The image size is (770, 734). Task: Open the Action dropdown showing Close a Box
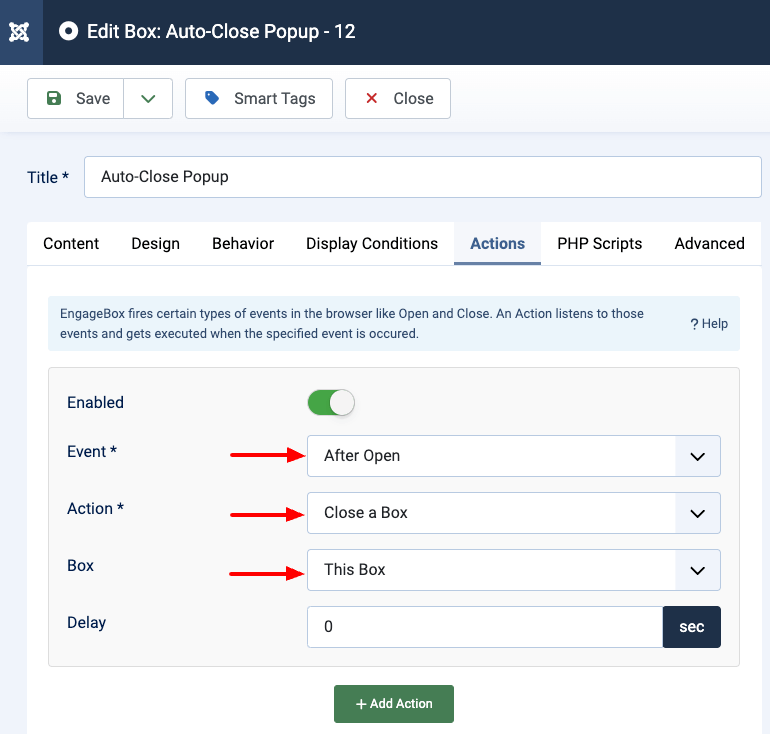[514, 513]
